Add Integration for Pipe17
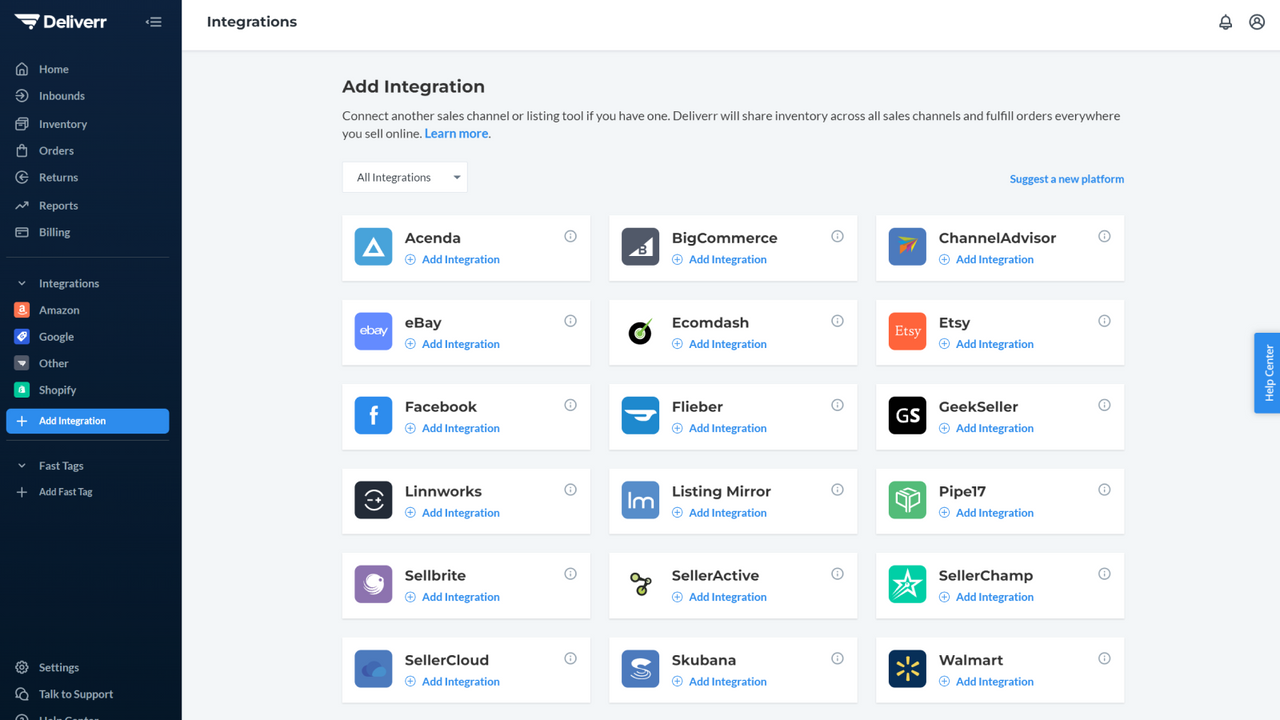Screen dimensions: 1280x720 coord(986,513)
